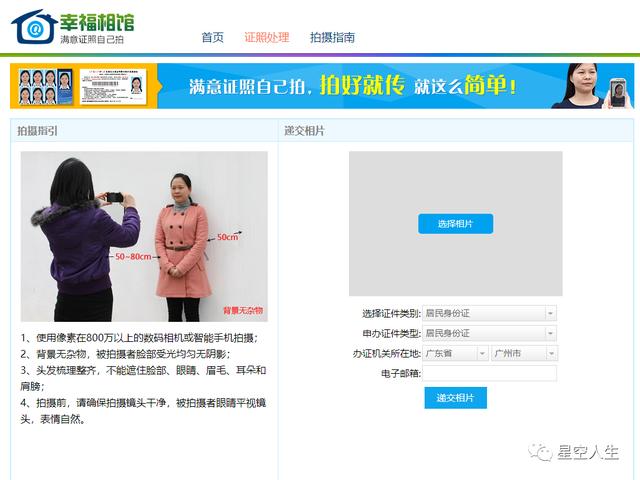The height and width of the screenshot is (480, 640).
Task: Open the 证照处理 navigation tab
Action: point(266,38)
